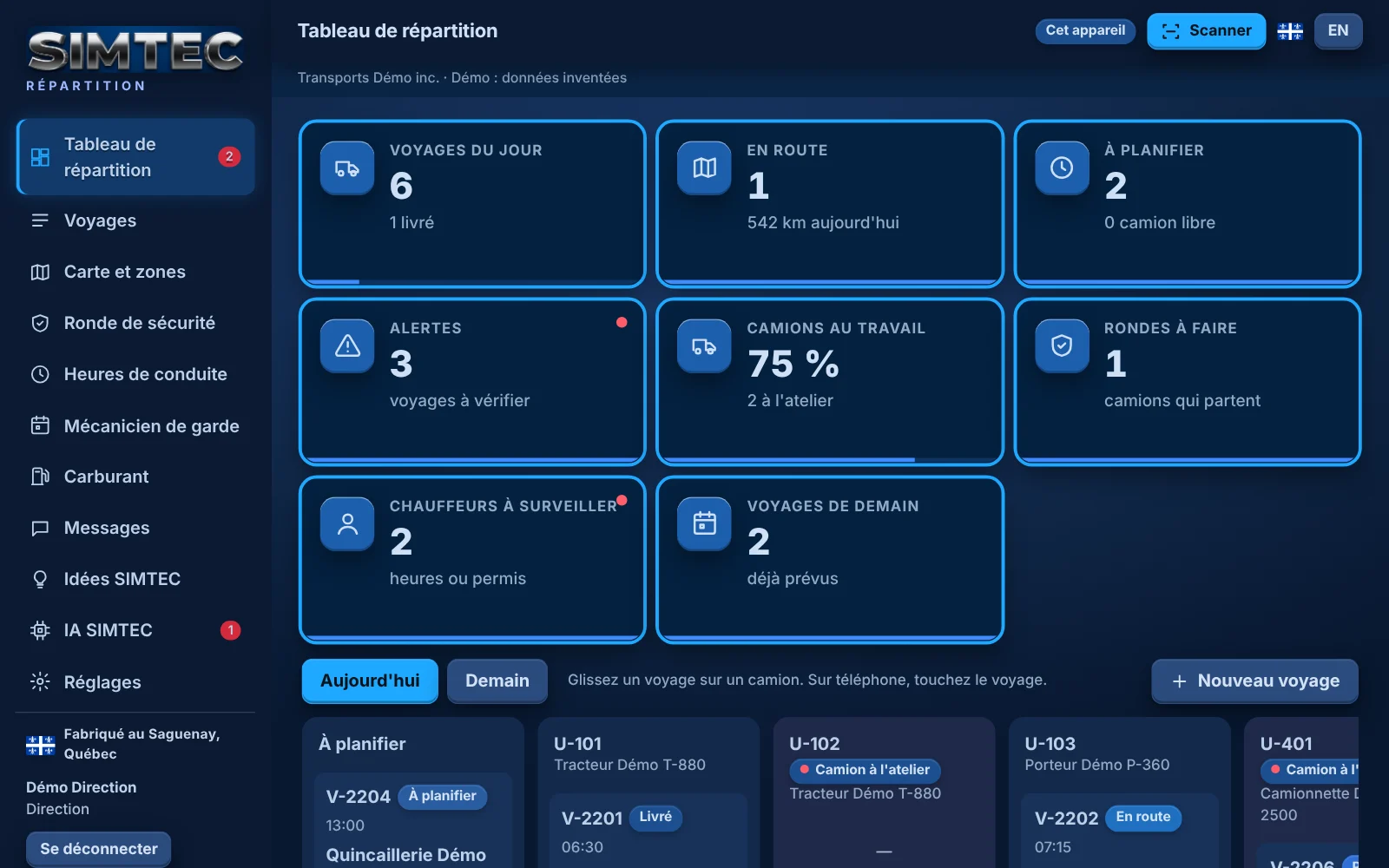Click the Carburant fuel pump icon
Screen dimensions: 1389x868
[x=40, y=477]
